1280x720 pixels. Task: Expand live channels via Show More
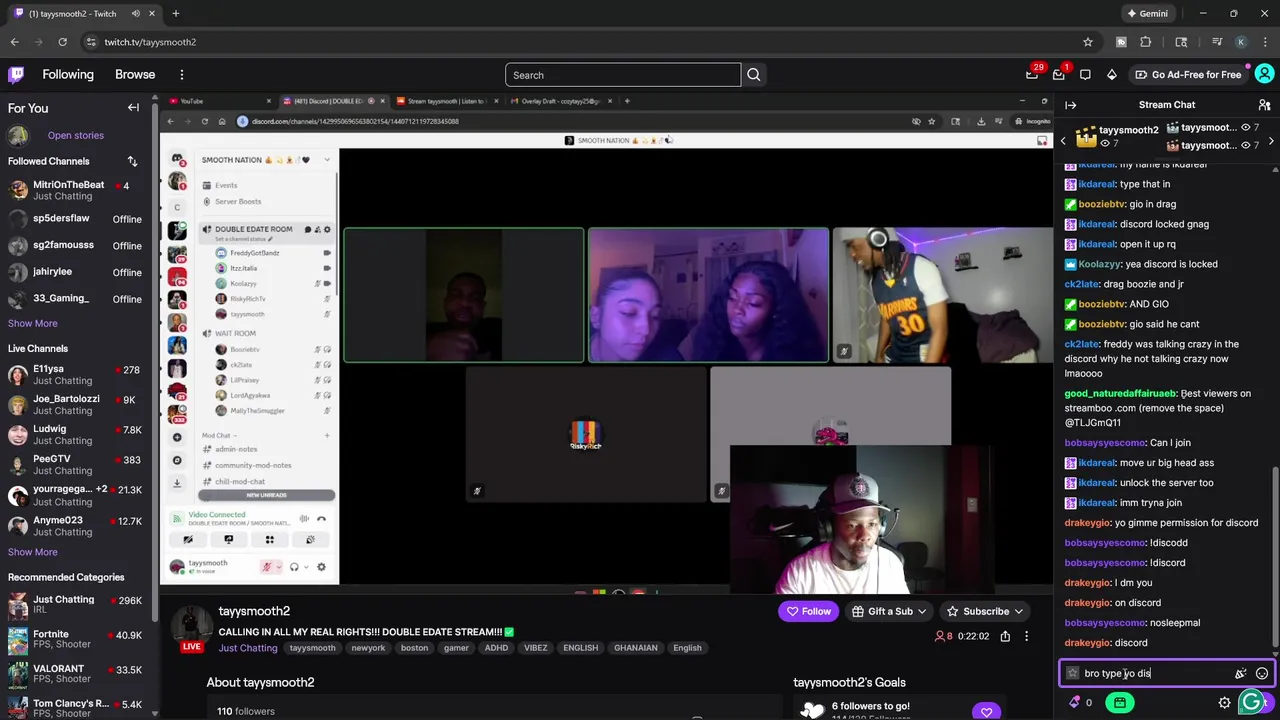coord(33,552)
